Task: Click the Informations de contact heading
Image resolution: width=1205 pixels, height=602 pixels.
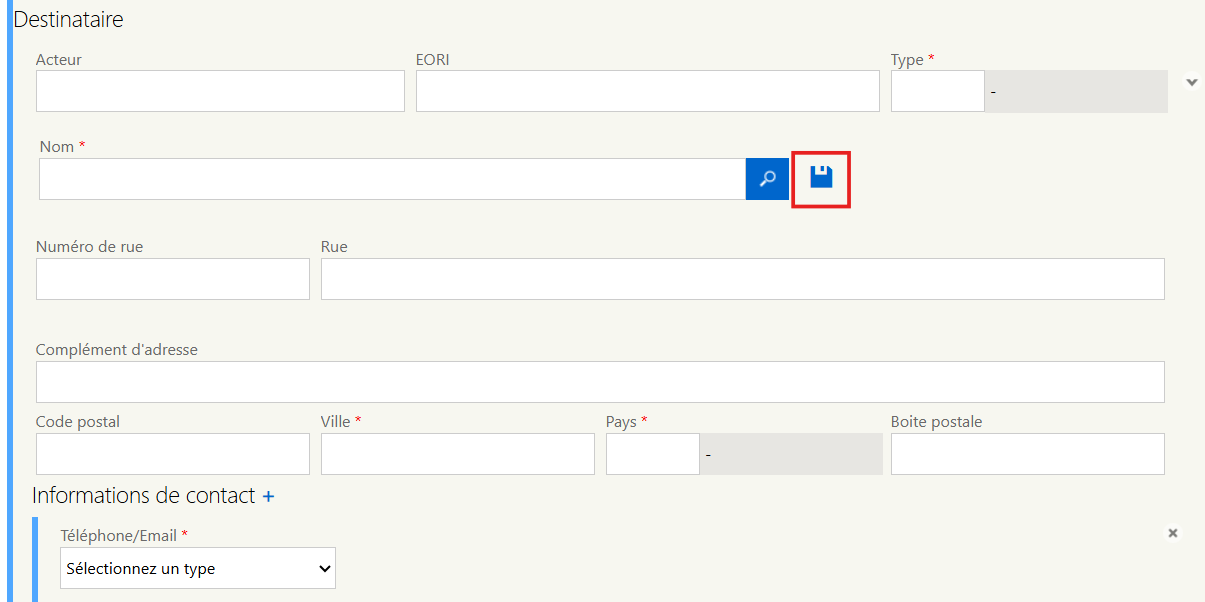Action: (143, 496)
